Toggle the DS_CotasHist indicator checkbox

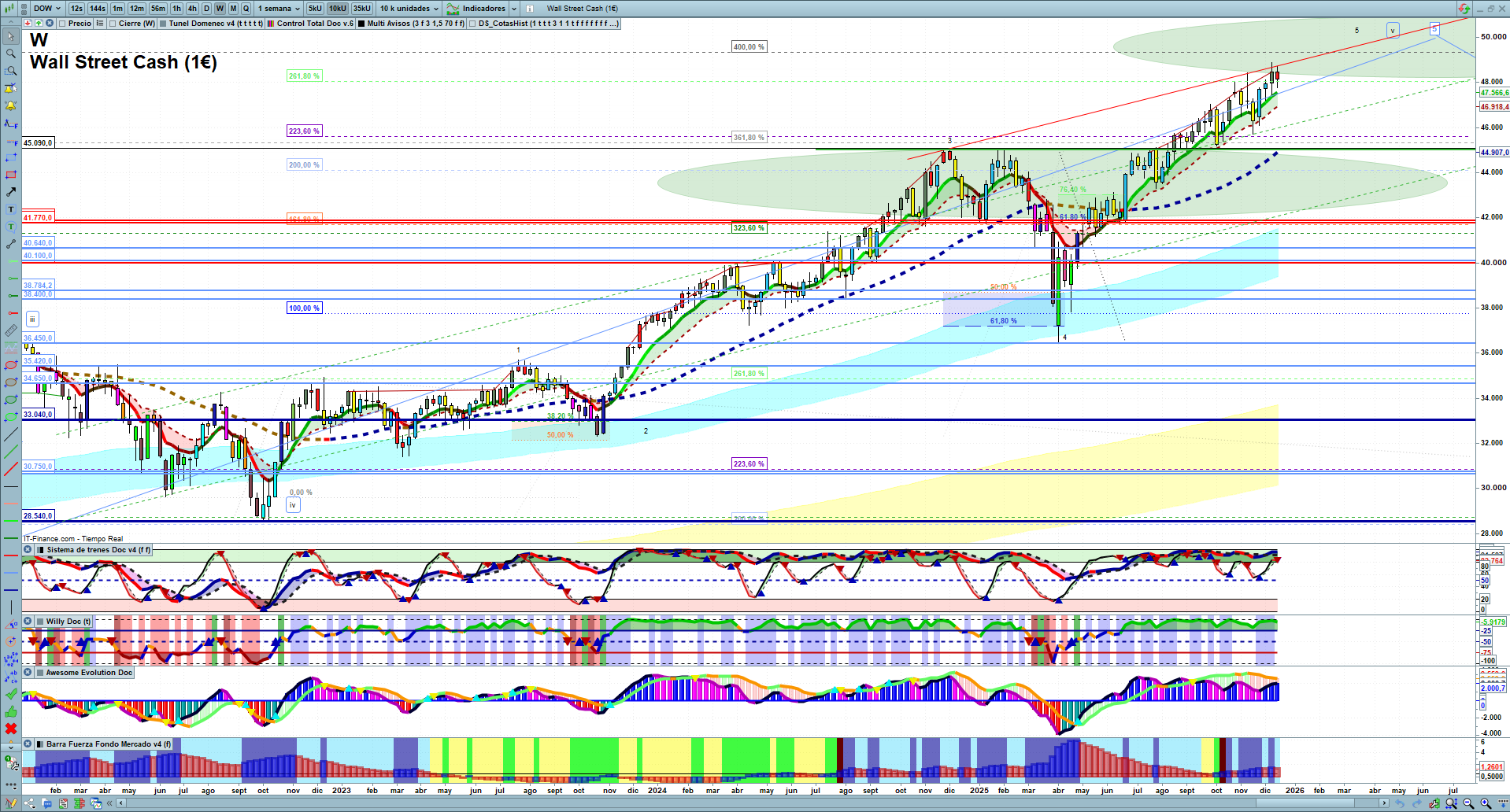(472, 24)
